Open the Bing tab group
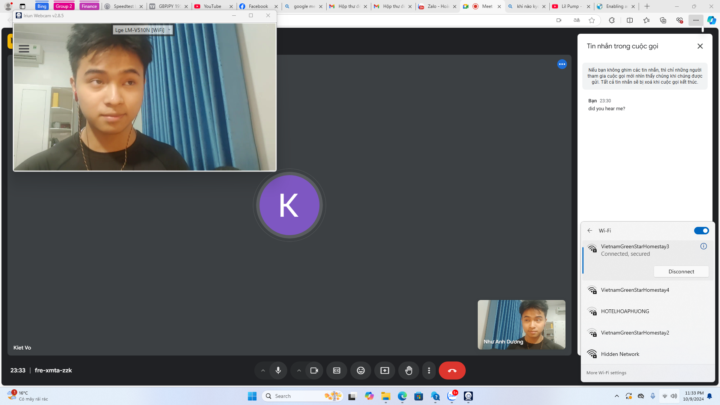This screenshot has width=720, height=405. pos(42,6)
